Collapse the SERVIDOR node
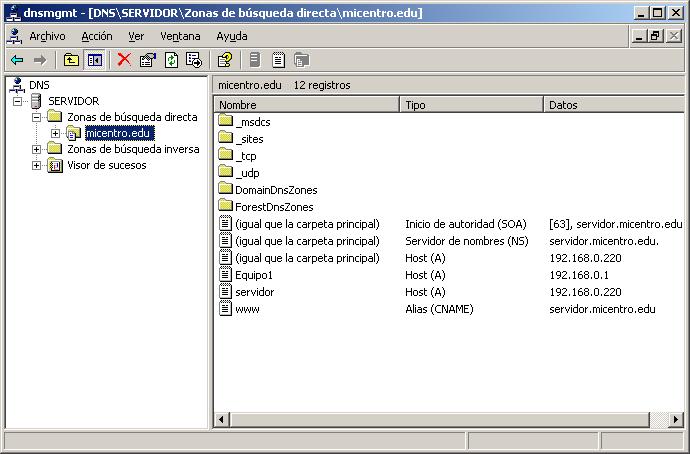 tap(18, 101)
